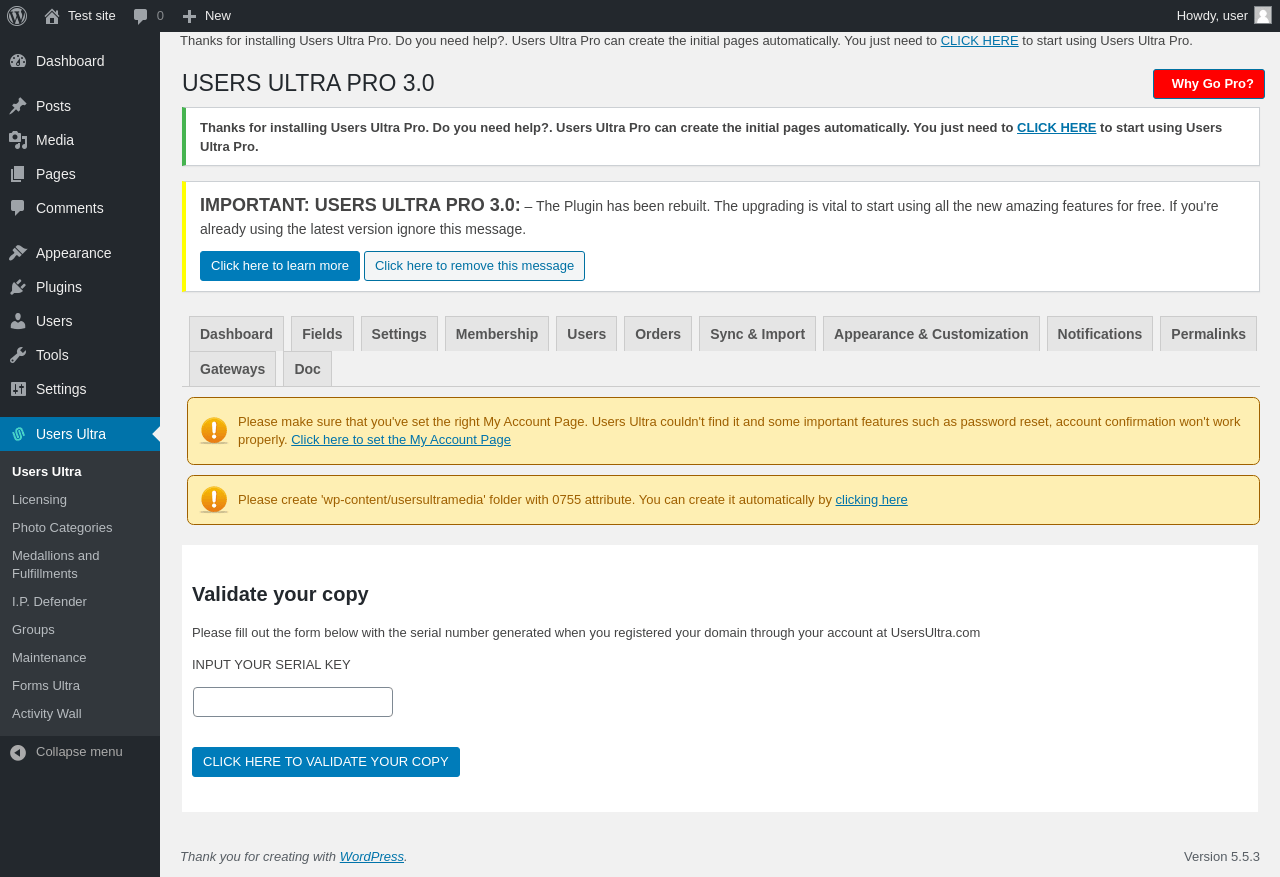Click warning icon beside My Account Page notice

point(214,431)
